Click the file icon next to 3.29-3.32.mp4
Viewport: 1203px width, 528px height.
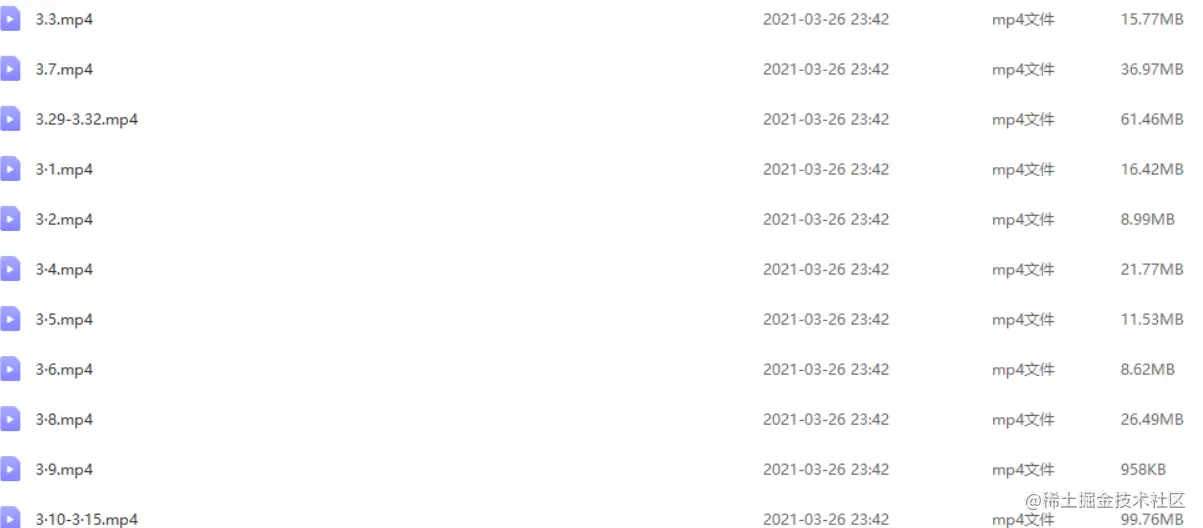click(10, 119)
